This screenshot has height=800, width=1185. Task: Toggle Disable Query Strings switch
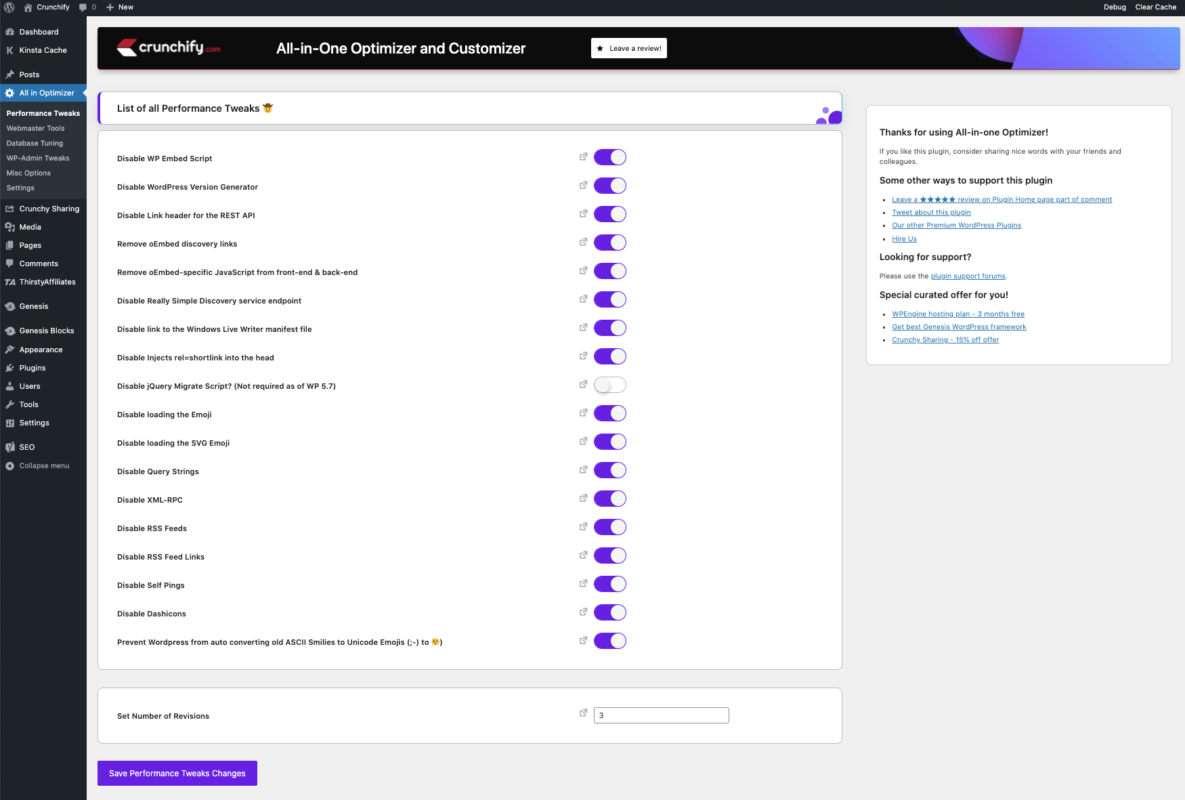pos(610,470)
